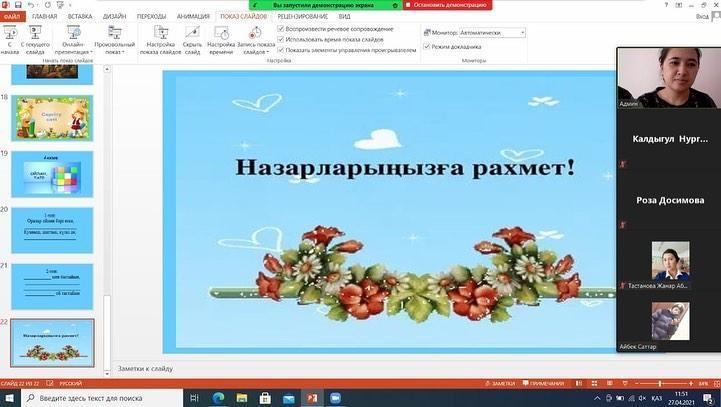Open Microsoft Edge from the taskbar
The width and height of the screenshot is (721, 407).
(220, 397)
